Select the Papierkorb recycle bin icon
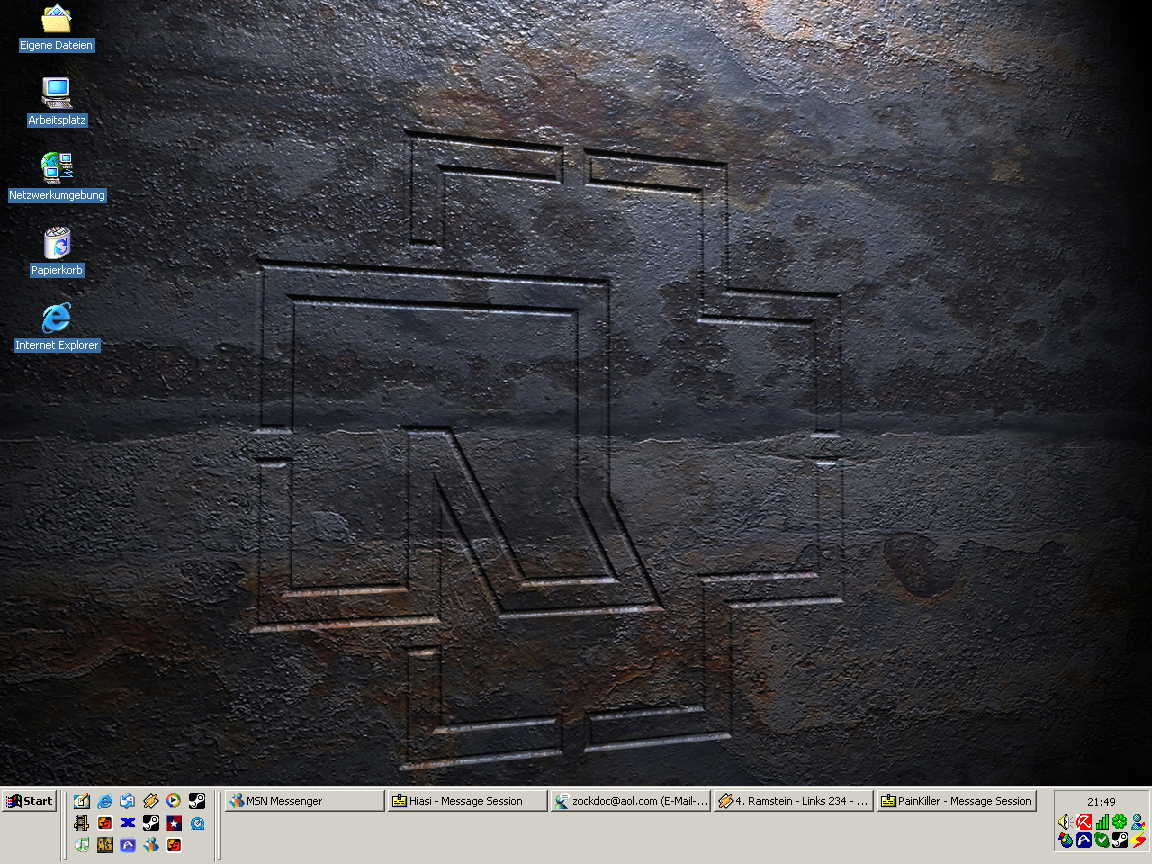The image size is (1152, 864). click(57, 252)
